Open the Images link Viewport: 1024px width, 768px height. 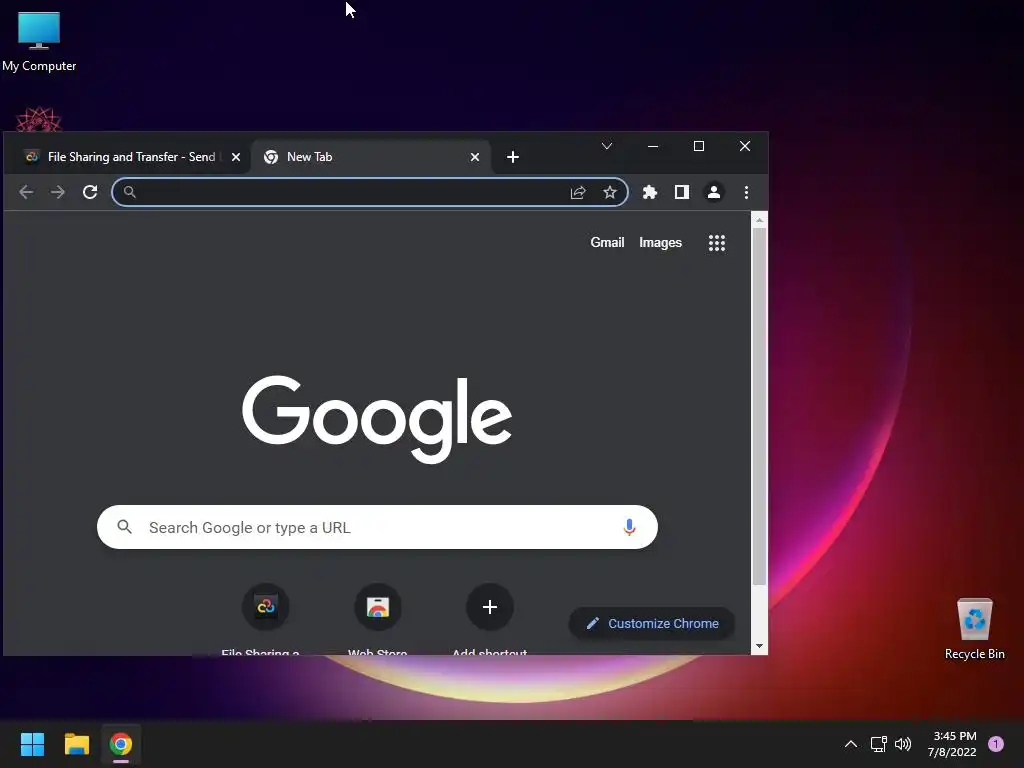[660, 242]
